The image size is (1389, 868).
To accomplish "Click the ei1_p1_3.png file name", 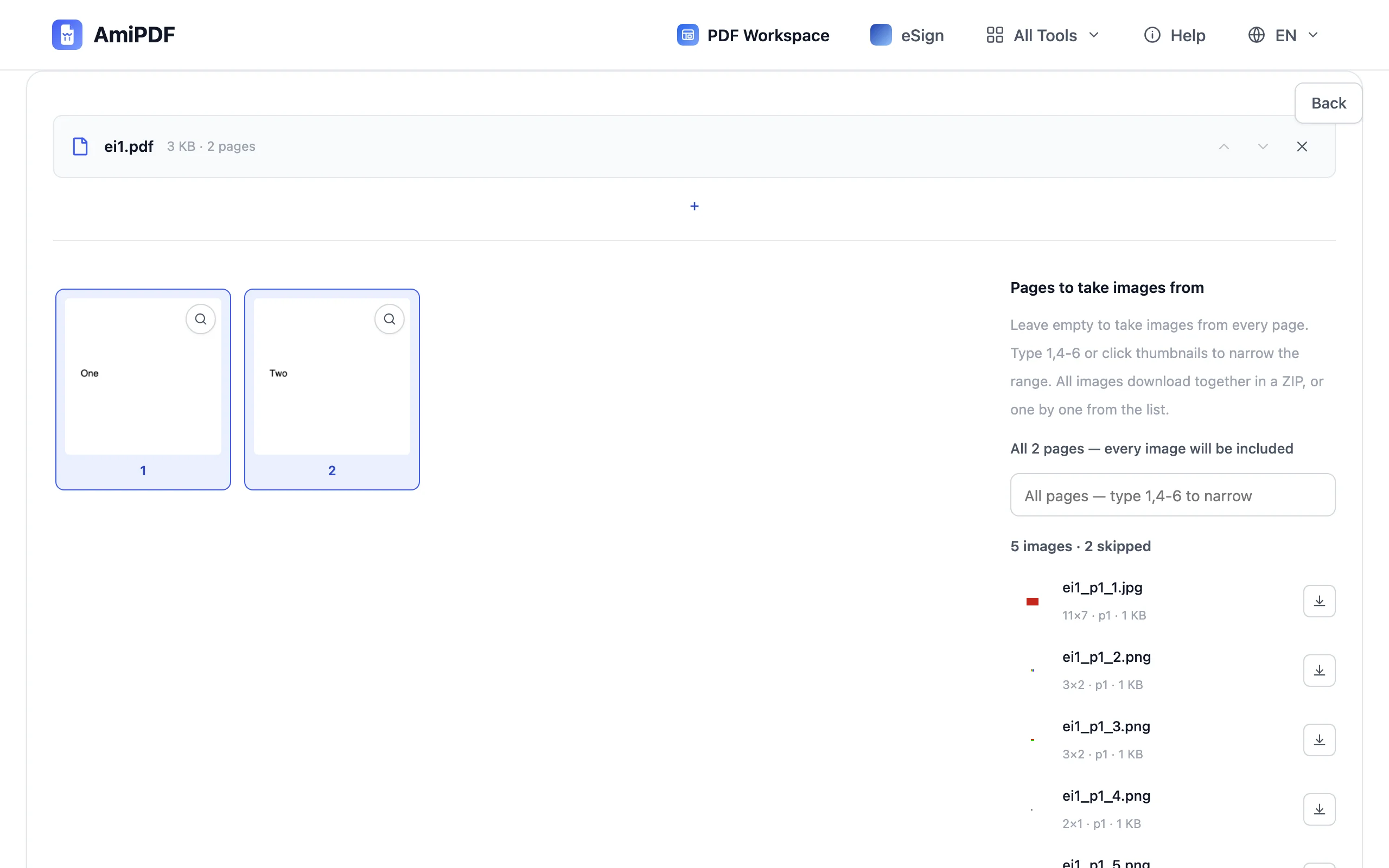I will [x=1106, y=727].
